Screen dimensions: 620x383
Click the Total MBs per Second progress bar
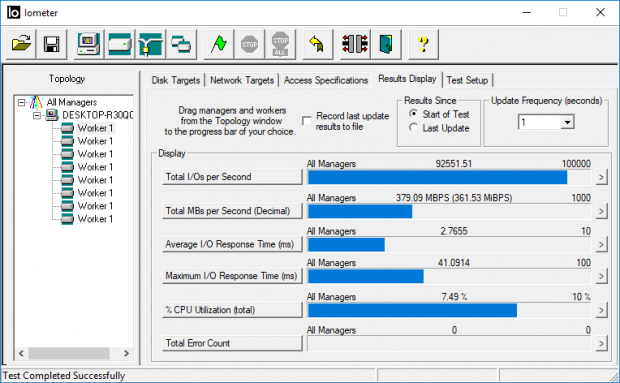pos(449,211)
